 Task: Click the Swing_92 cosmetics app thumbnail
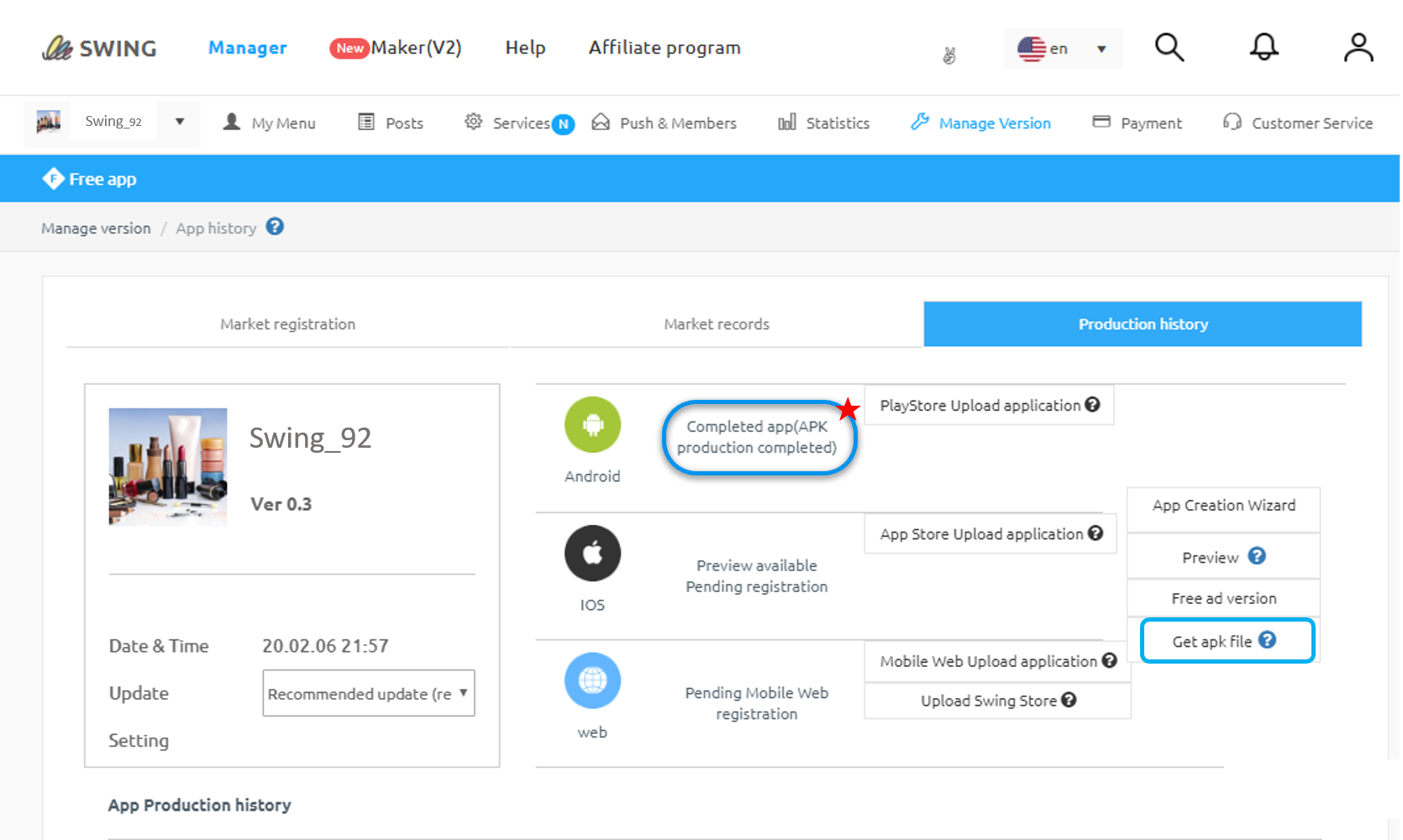(168, 467)
